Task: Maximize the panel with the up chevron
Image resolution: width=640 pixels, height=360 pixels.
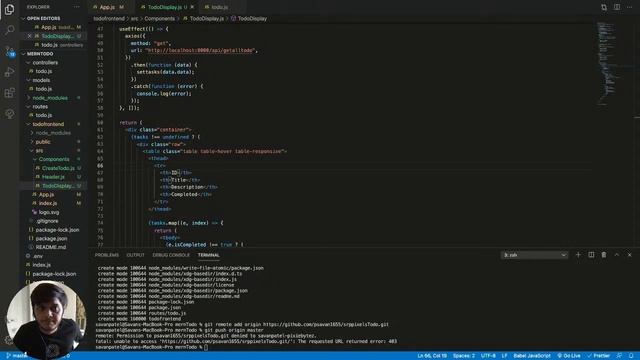Action: [617, 255]
